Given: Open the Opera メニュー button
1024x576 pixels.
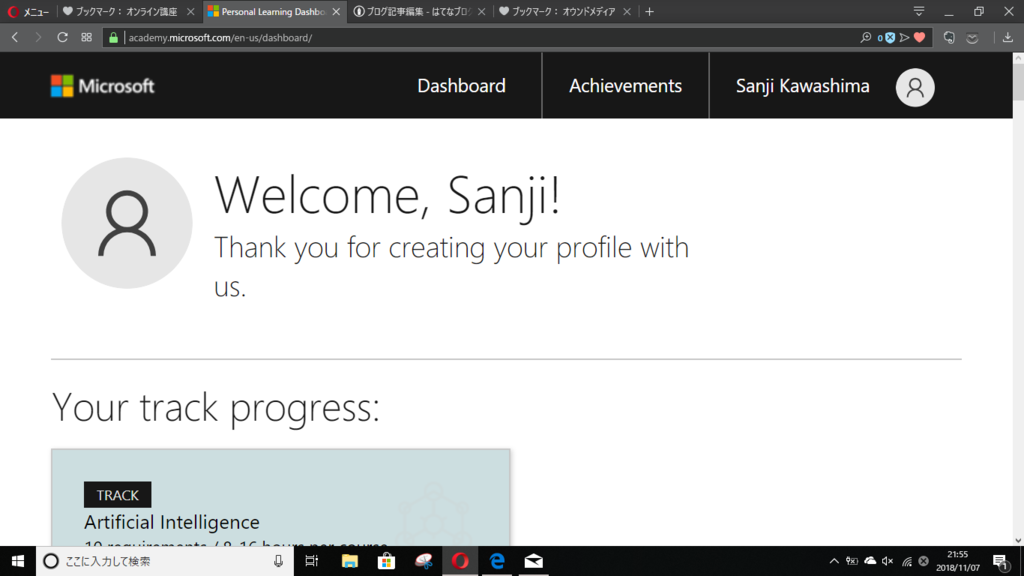Looking at the screenshot, I should pyautogui.click(x=28, y=12).
